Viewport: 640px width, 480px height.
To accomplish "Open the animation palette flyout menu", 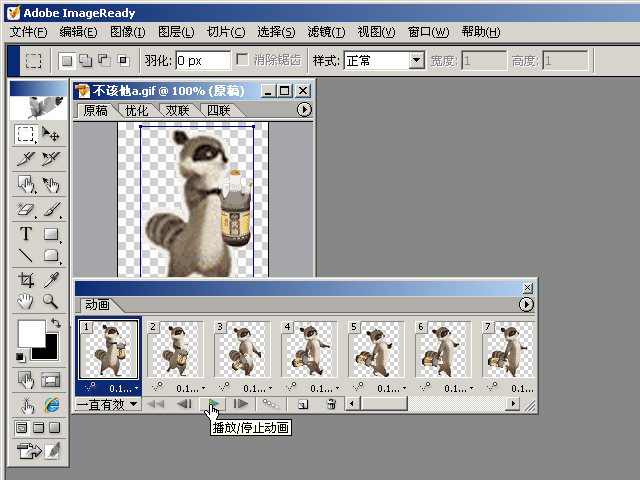I will click(526, 304).
